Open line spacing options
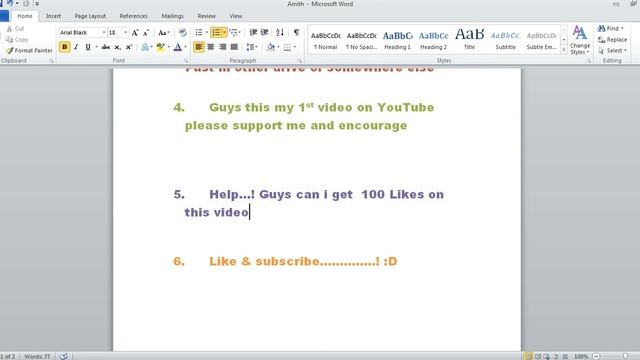640x360 pixels. [x=251, y=47]
